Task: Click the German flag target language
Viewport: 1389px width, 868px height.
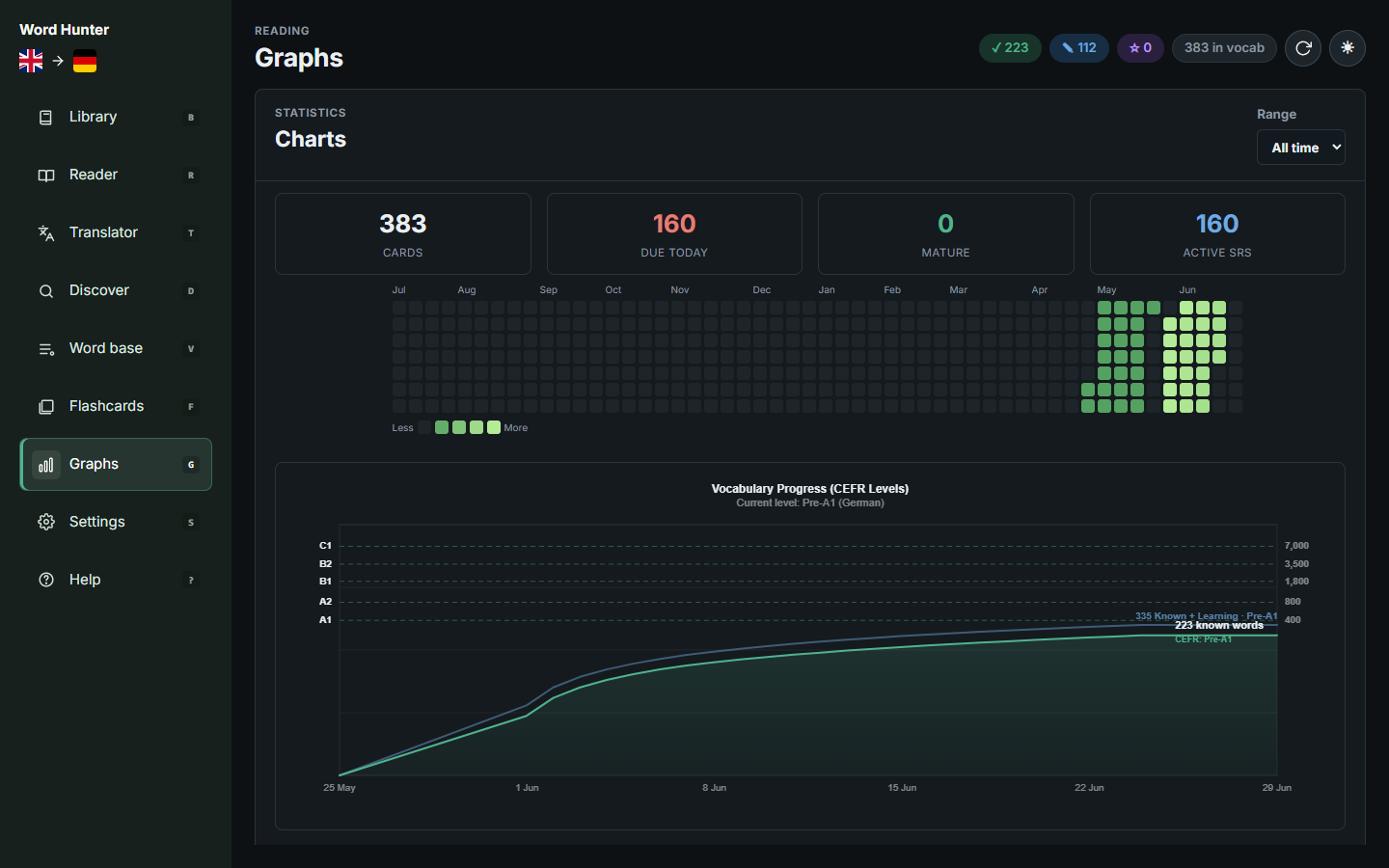Action: [x=85, y=61]
